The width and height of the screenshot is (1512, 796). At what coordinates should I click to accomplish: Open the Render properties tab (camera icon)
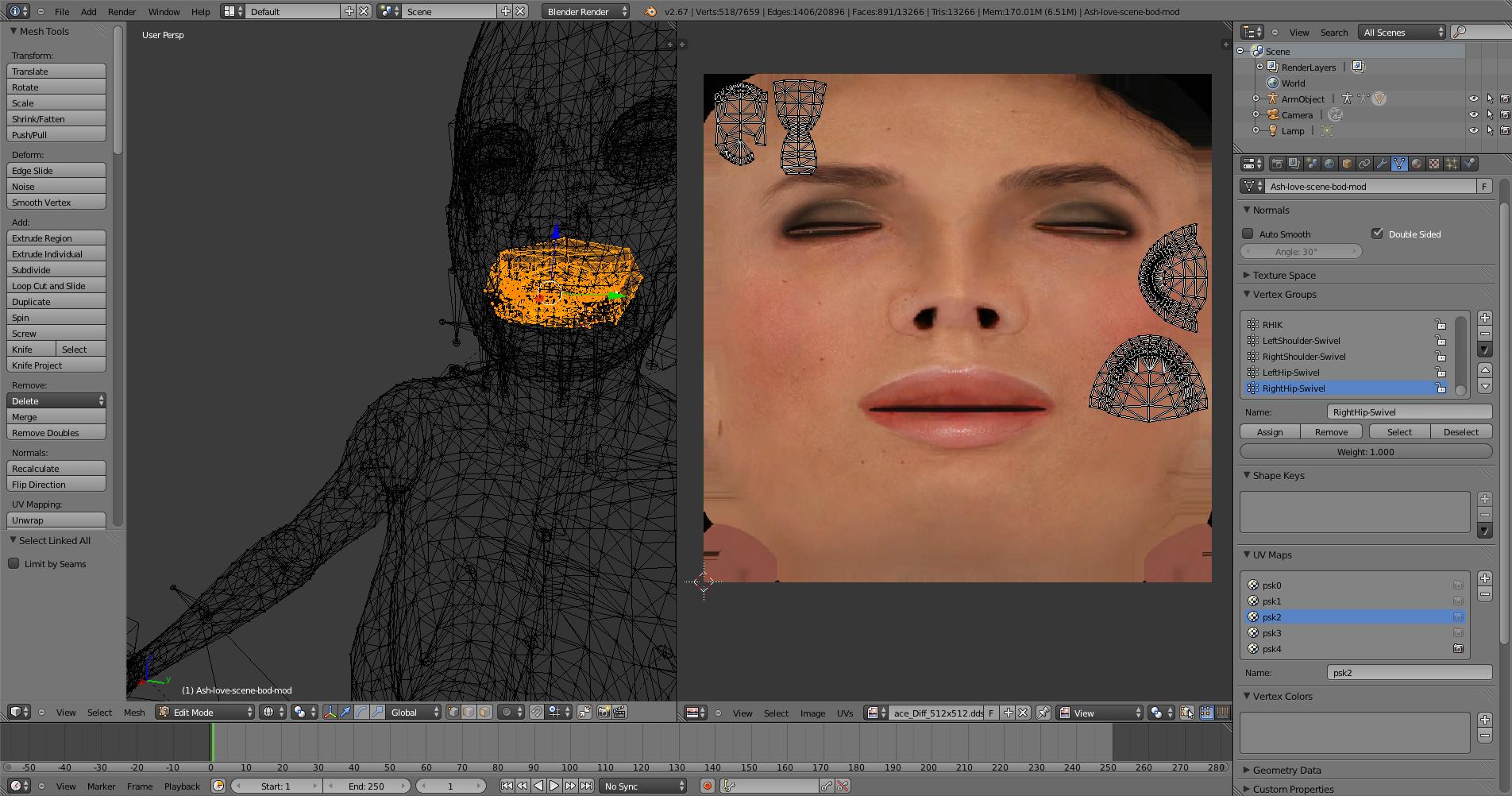(x=1278, y=164)
